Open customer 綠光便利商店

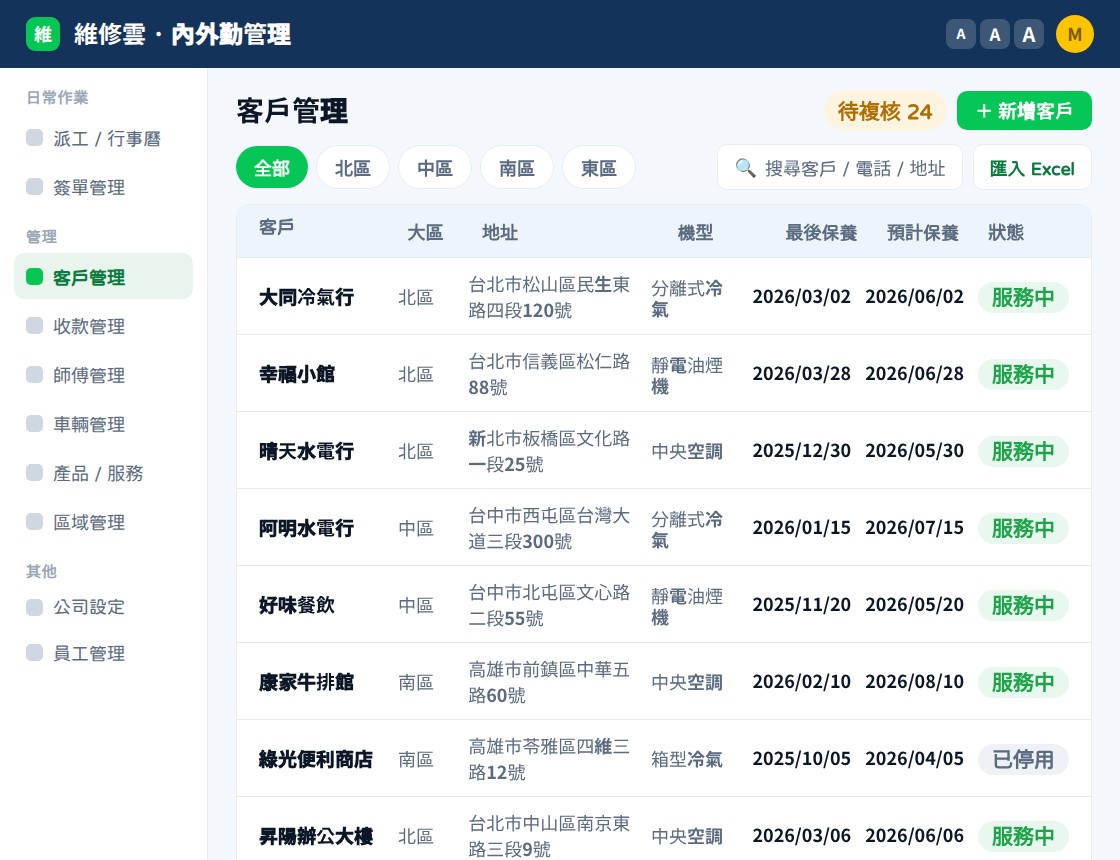[316, 759]
